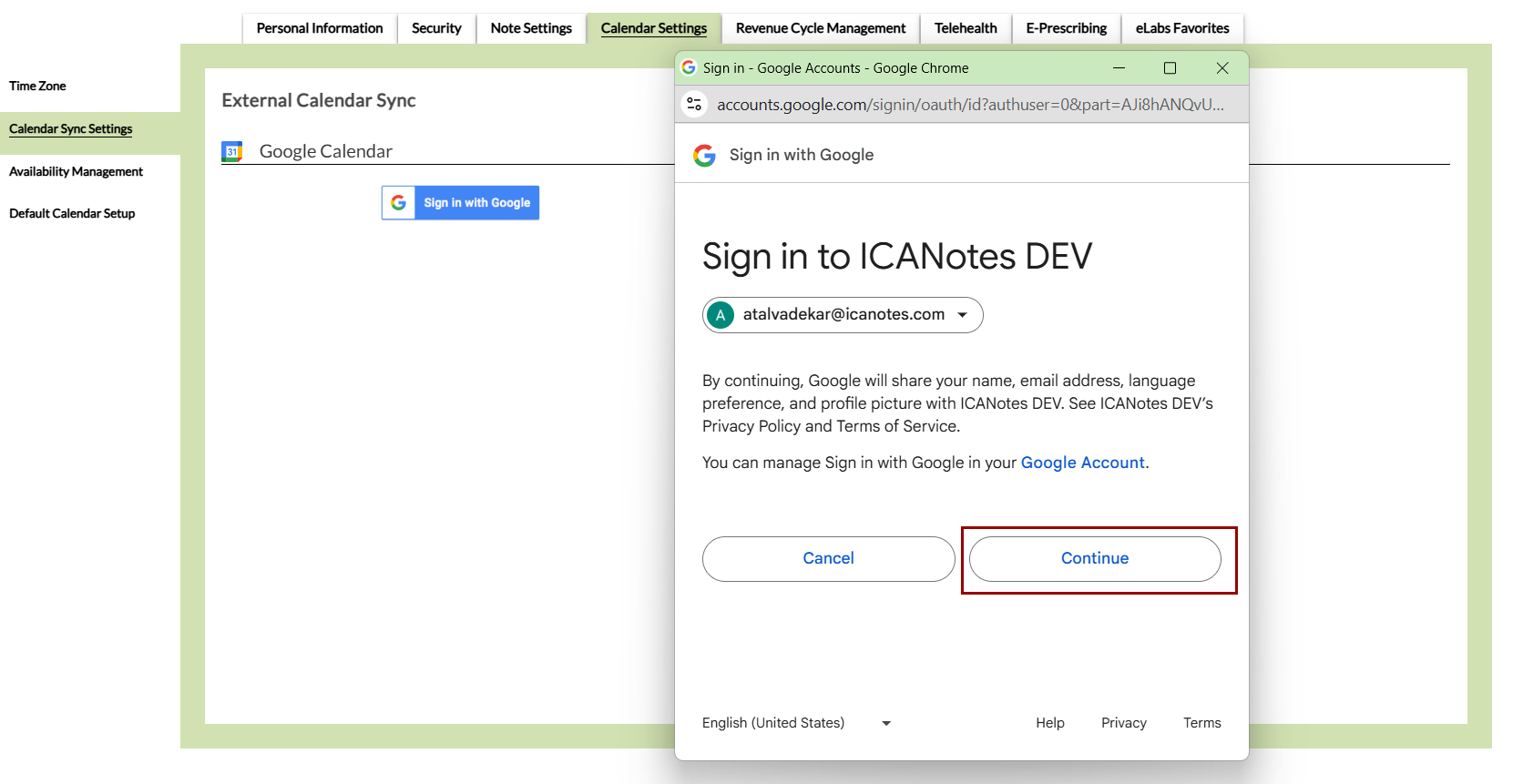The height and width of the screenshot is (784, 1523).
Task: Minimize the Google sign-in popup window
Action: tap(1119, 68)
